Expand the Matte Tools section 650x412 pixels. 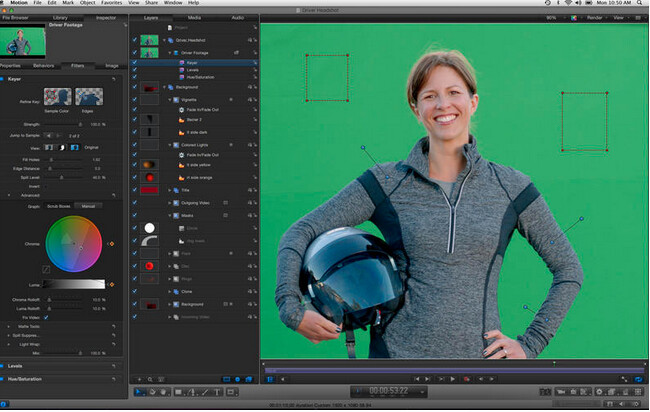pos(8,326)
